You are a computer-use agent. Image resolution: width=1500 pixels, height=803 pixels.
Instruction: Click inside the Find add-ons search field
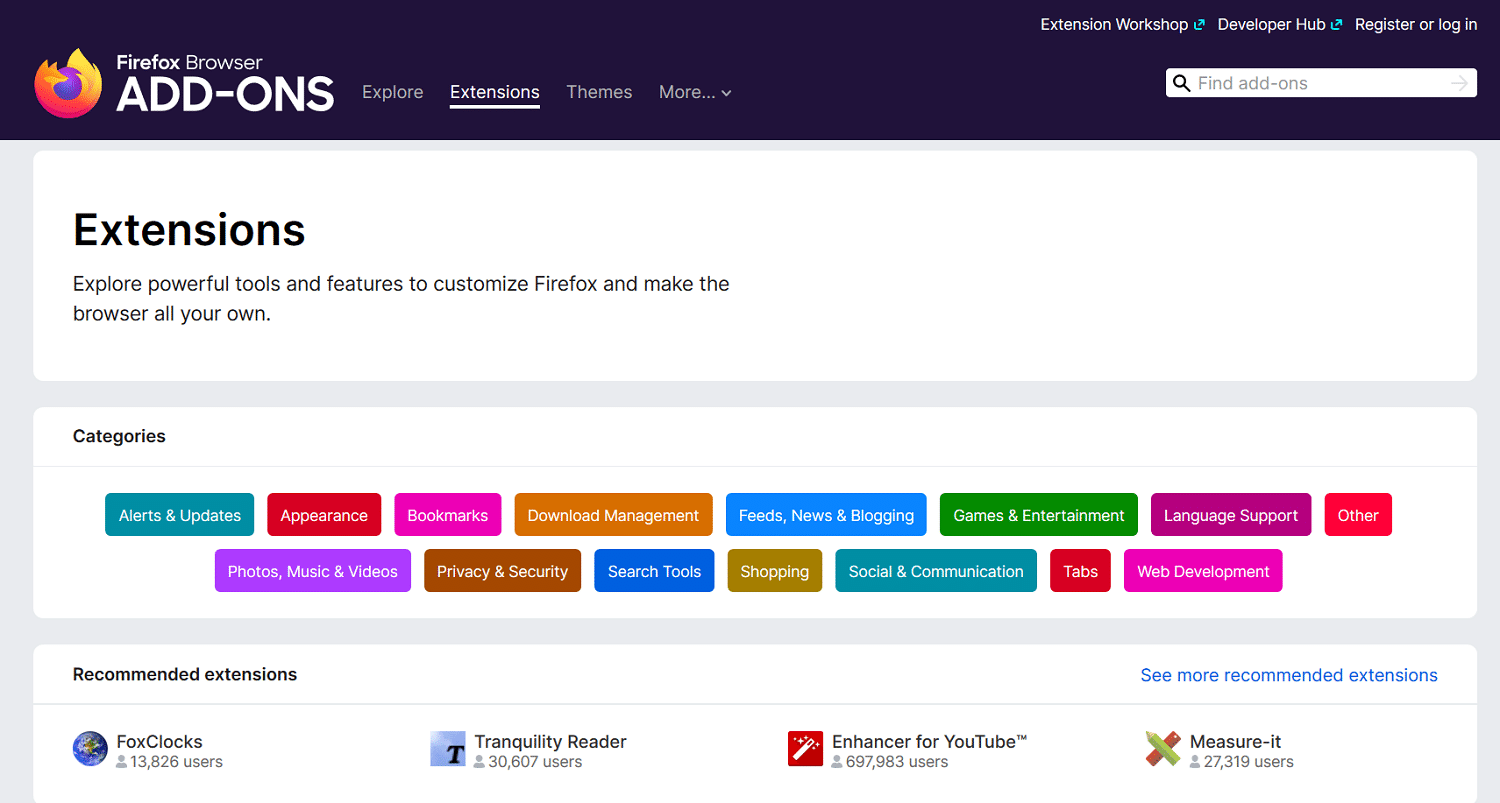(1300, 83)
